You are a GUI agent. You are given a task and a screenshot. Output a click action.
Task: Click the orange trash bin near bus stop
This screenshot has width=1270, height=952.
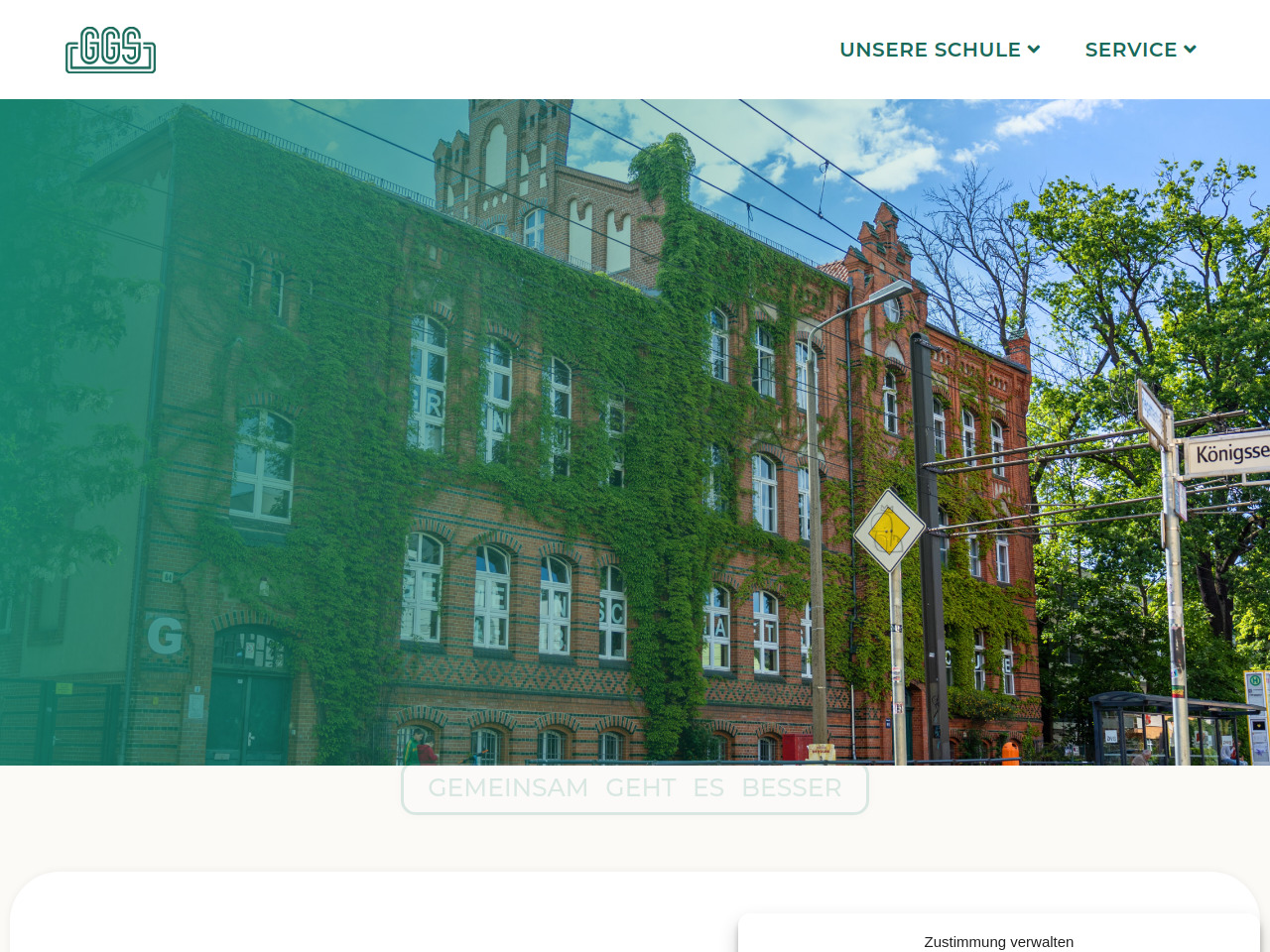click(1010, 752)
